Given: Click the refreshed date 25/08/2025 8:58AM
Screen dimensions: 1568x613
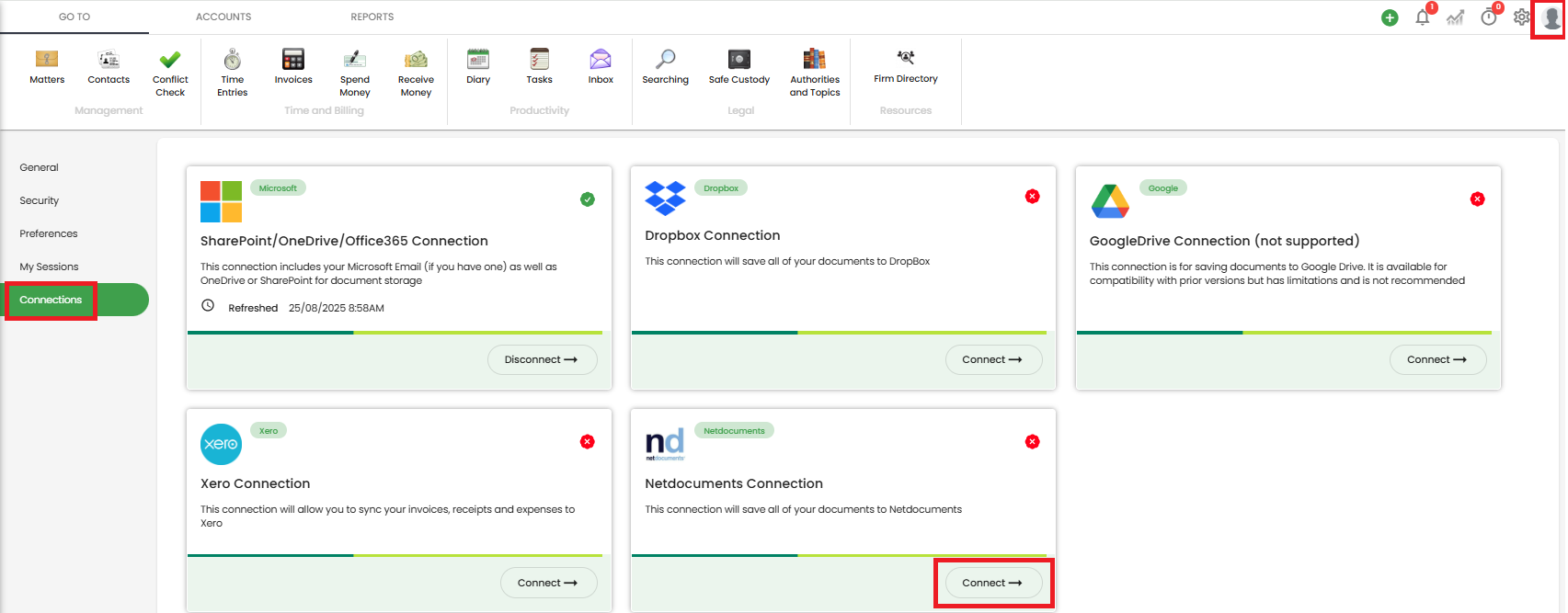Looking at the screenshot, I should point(337,308).
